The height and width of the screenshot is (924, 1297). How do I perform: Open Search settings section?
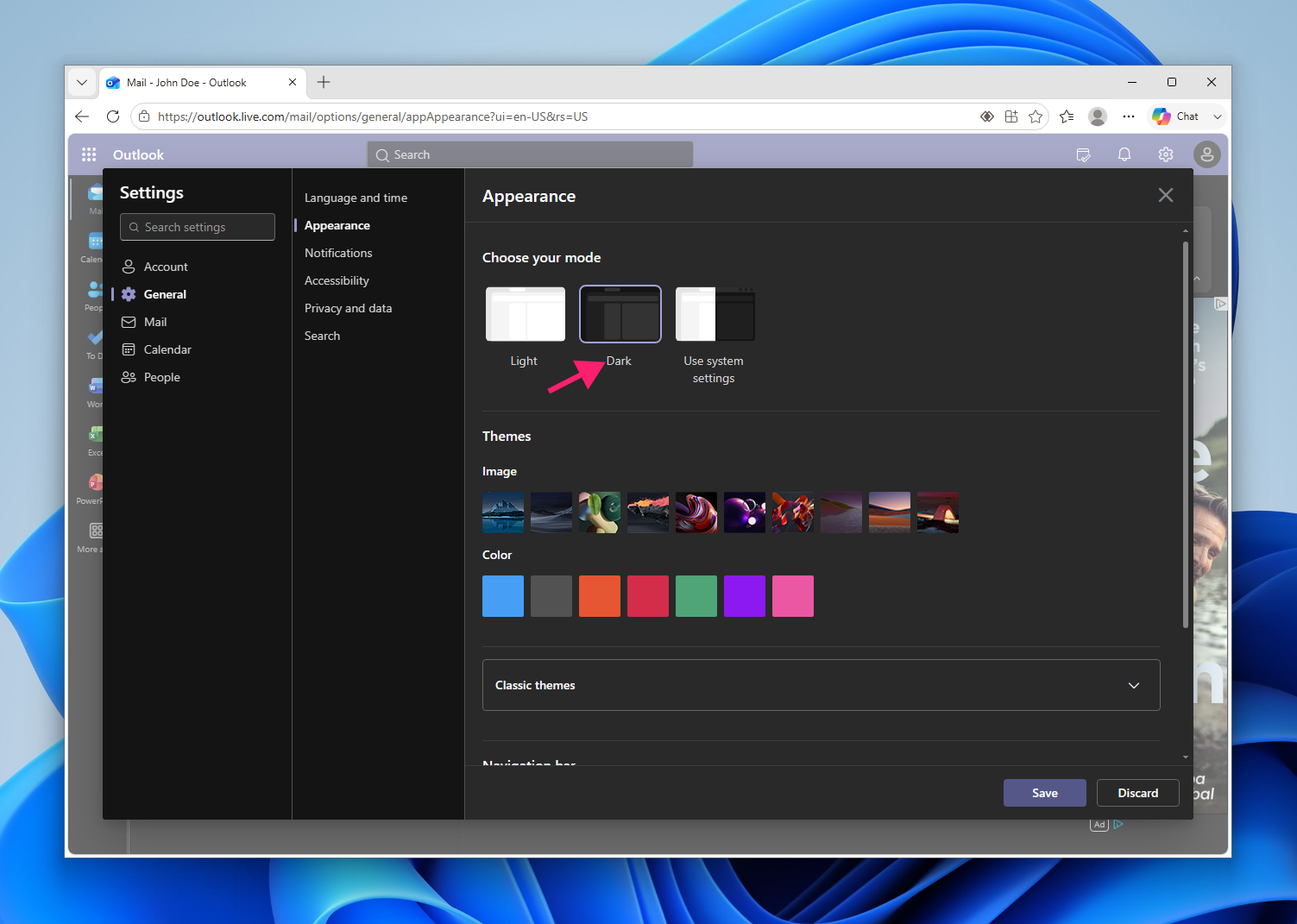[322, 336]
